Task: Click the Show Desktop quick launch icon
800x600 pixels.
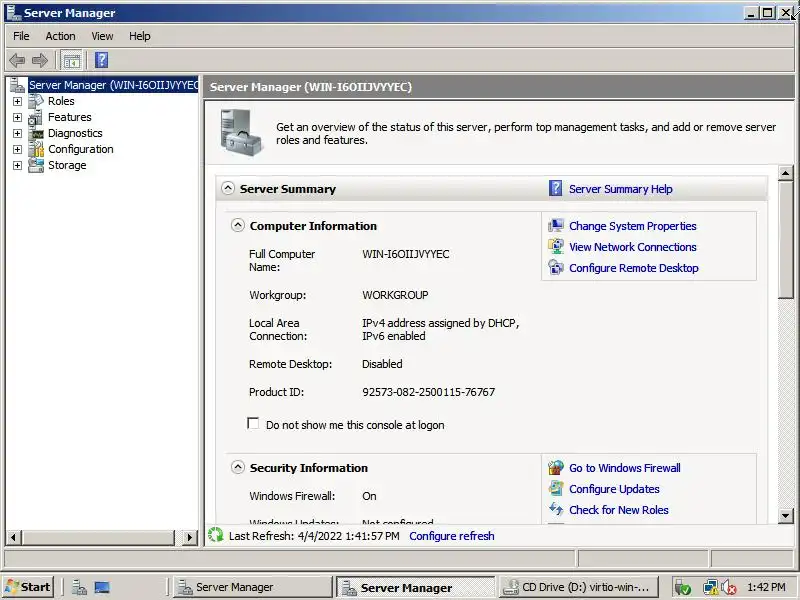Action: (102, 587)
